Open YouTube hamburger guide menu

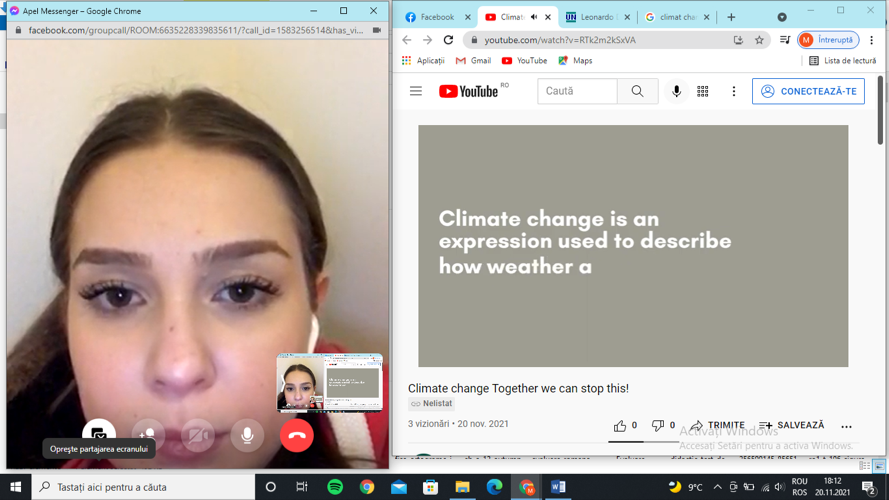click(416, 91)
